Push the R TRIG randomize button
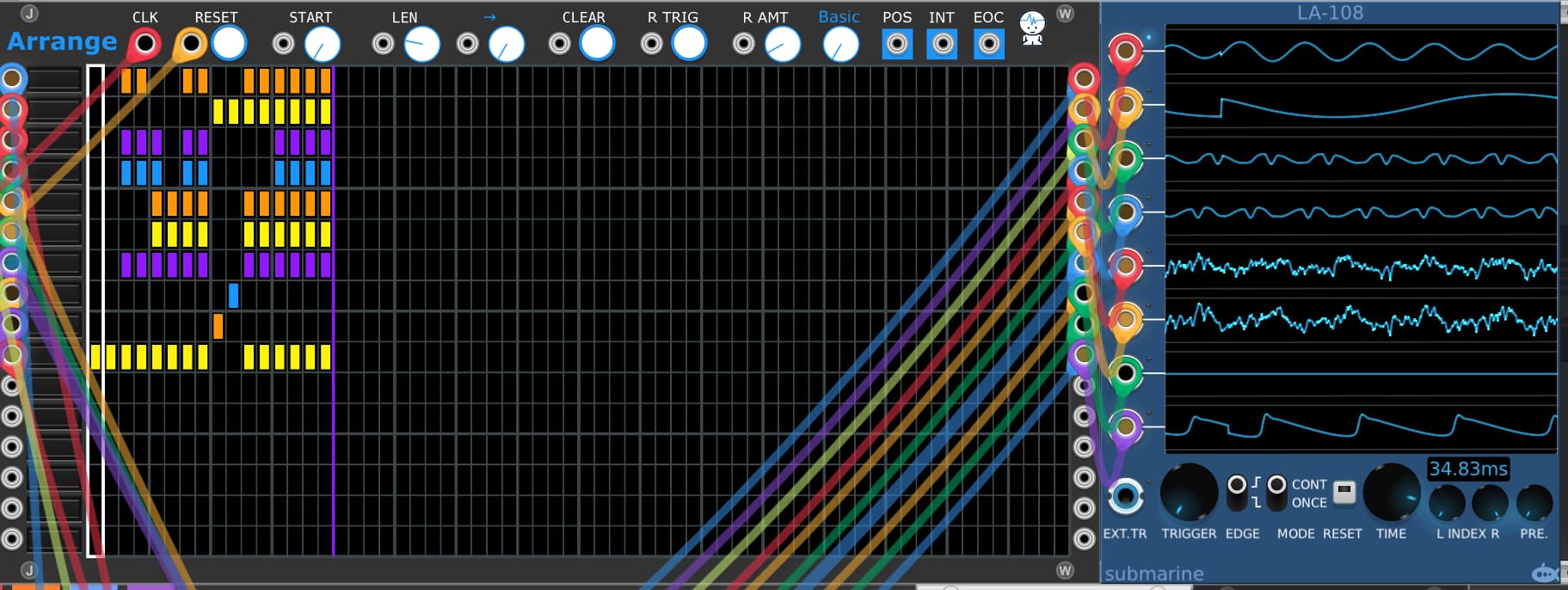 [x=689, y=43]
